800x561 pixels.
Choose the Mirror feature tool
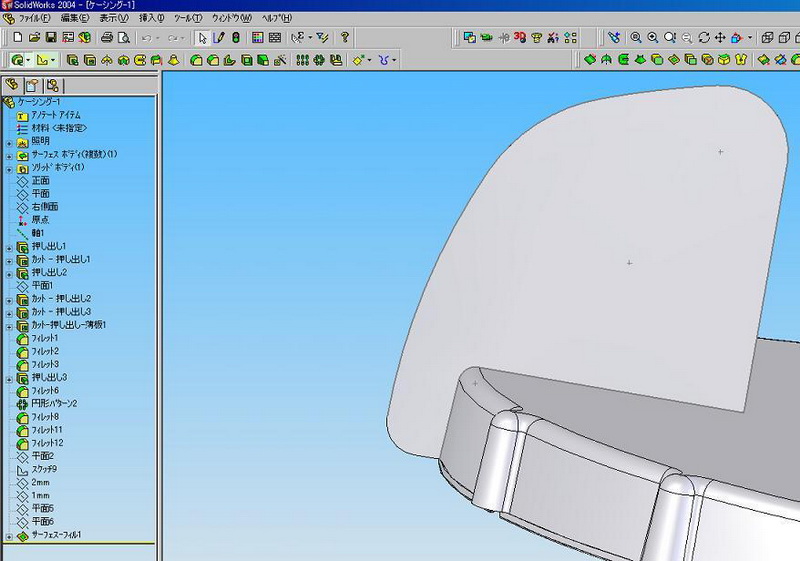coord(336,60)
